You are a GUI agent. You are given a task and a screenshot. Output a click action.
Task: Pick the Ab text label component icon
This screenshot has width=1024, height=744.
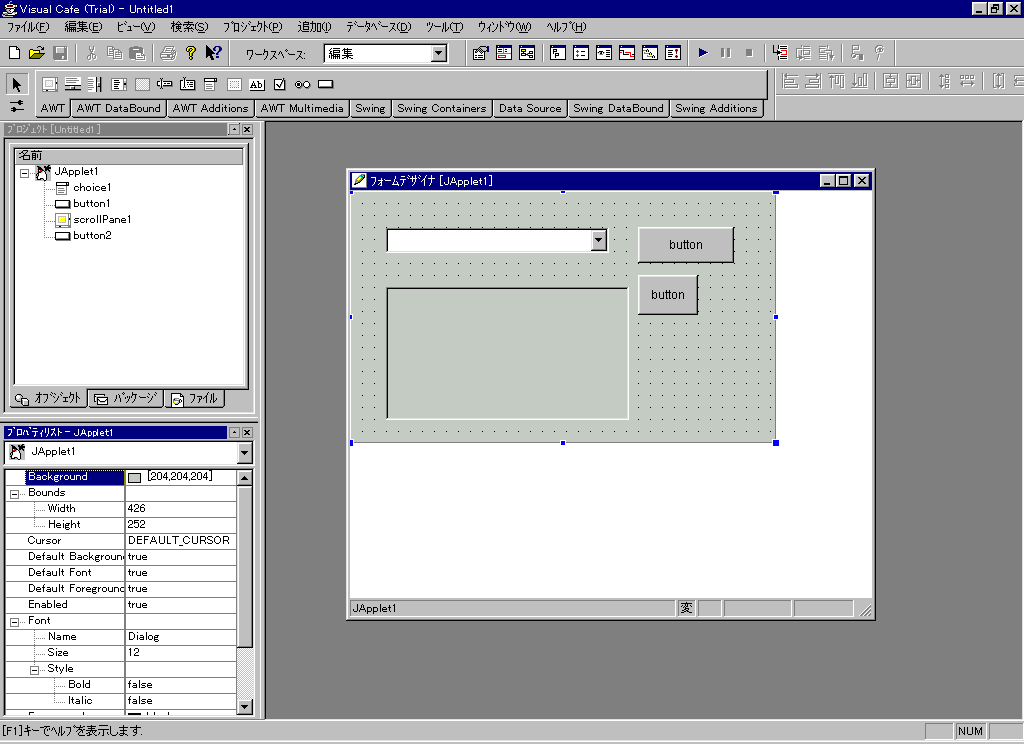pyautogui.click(x=257, y=84)
